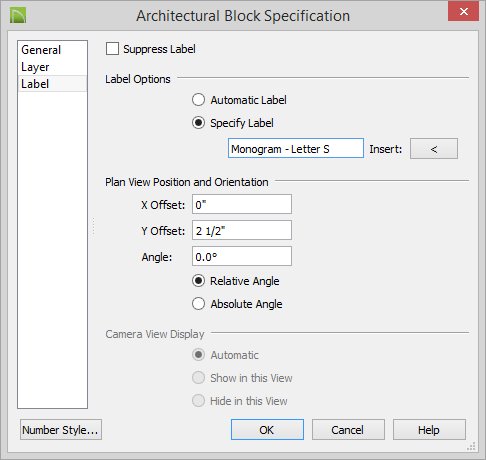Cancel the dialog changes
This screenshot has width=486, height=460.
pyautogui.click(x=348, y=430)
